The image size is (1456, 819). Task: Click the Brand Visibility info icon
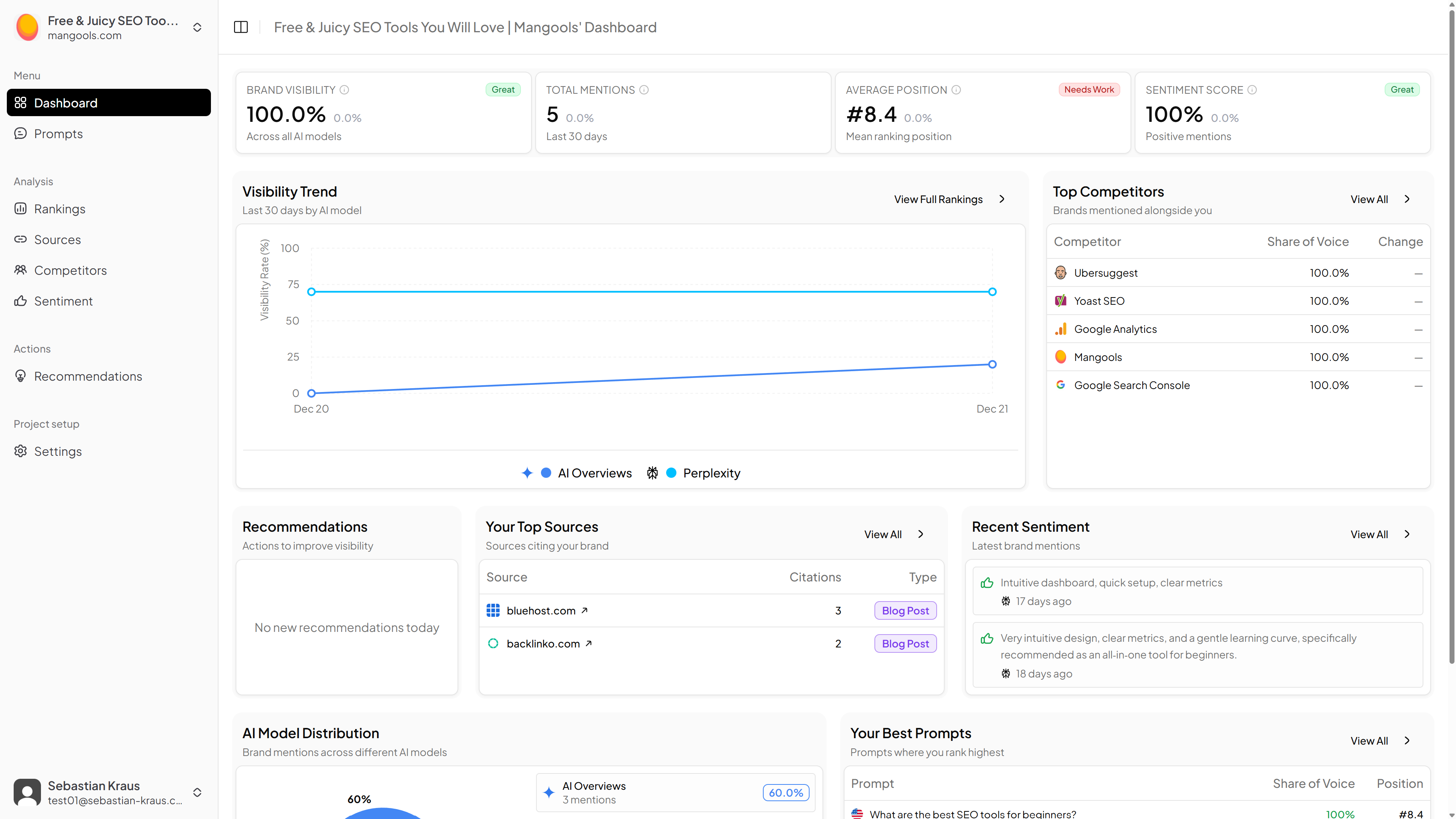pos(344,90)
